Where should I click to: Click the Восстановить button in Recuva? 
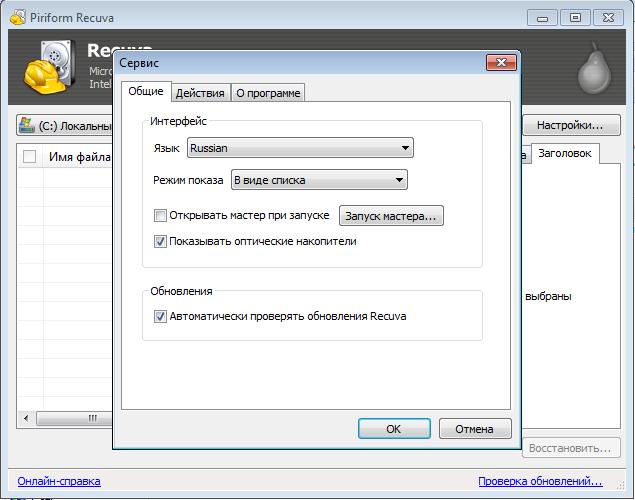point(571,448)
